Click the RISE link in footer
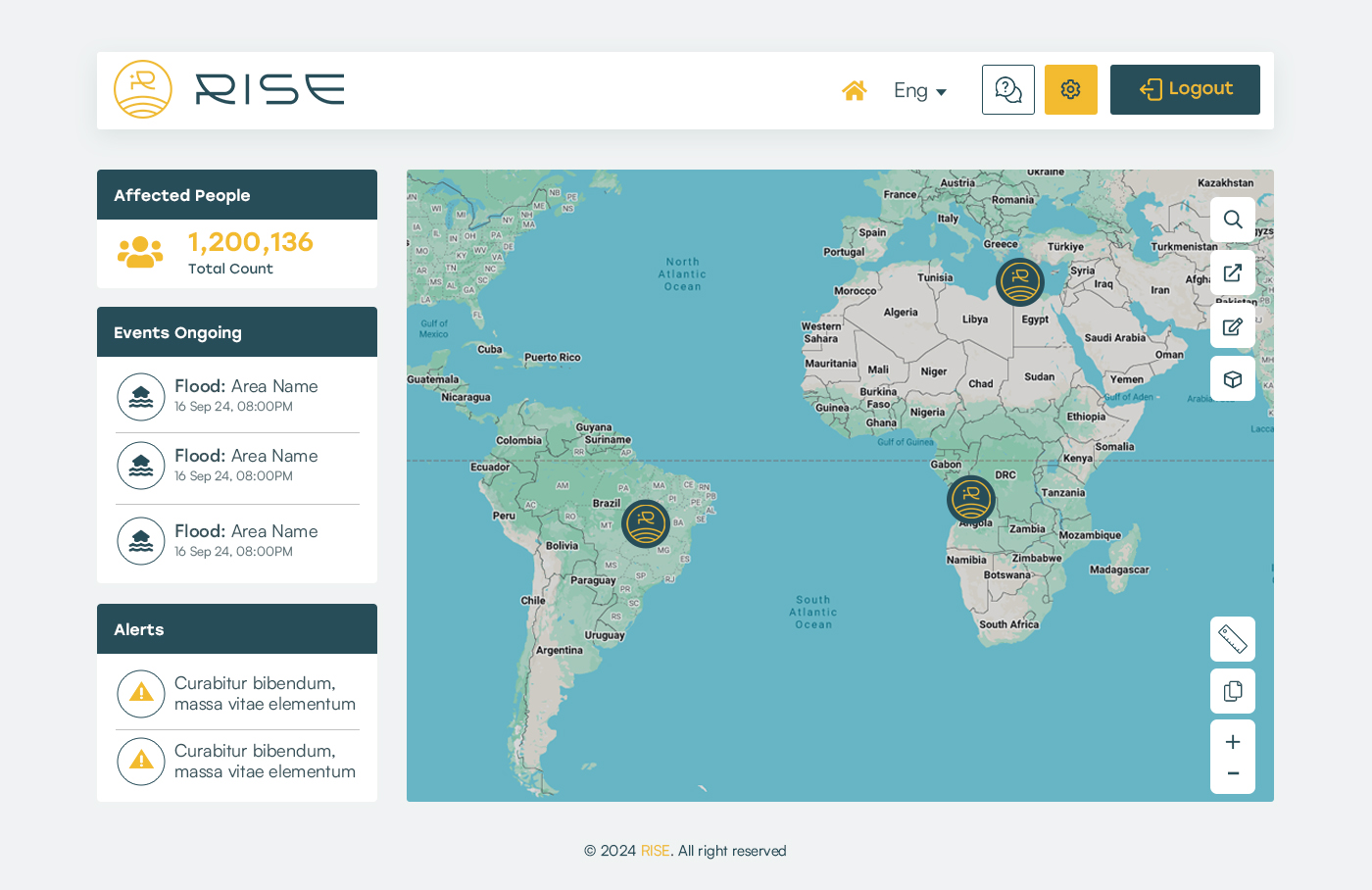 tap(655, 851)
